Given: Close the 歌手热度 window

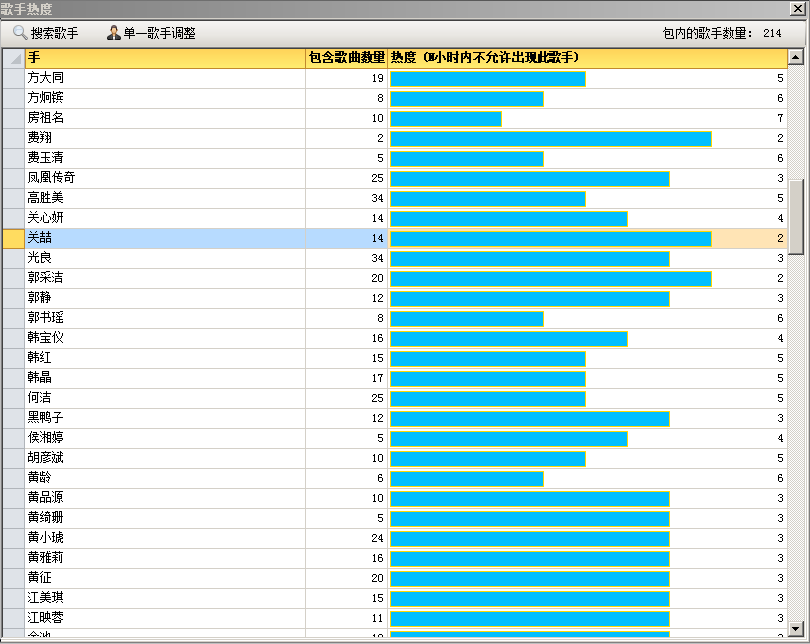Looking at the screenshot, I should pos(796,9).
